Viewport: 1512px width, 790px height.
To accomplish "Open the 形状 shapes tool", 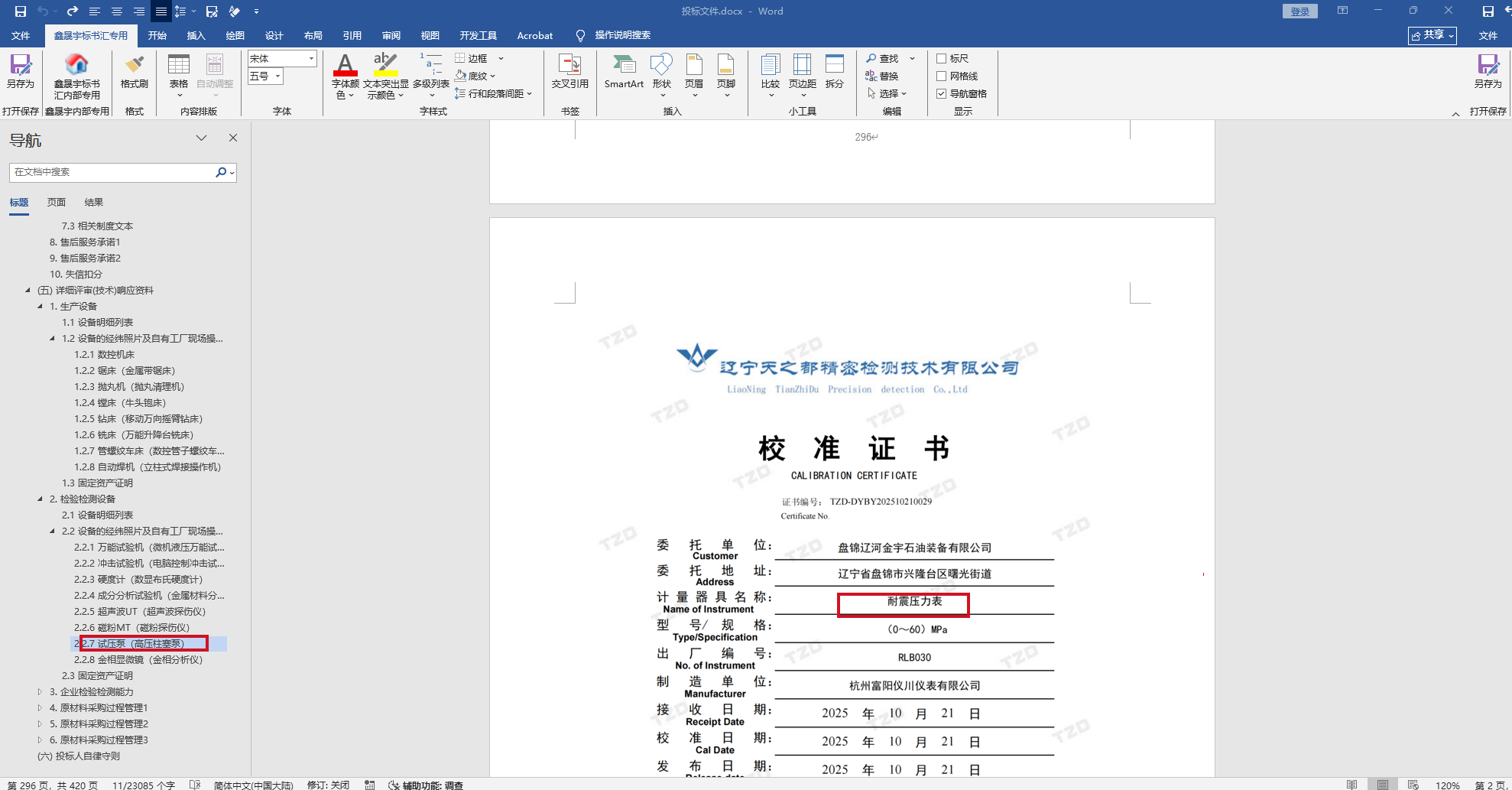I will click(x=662, y=75).
